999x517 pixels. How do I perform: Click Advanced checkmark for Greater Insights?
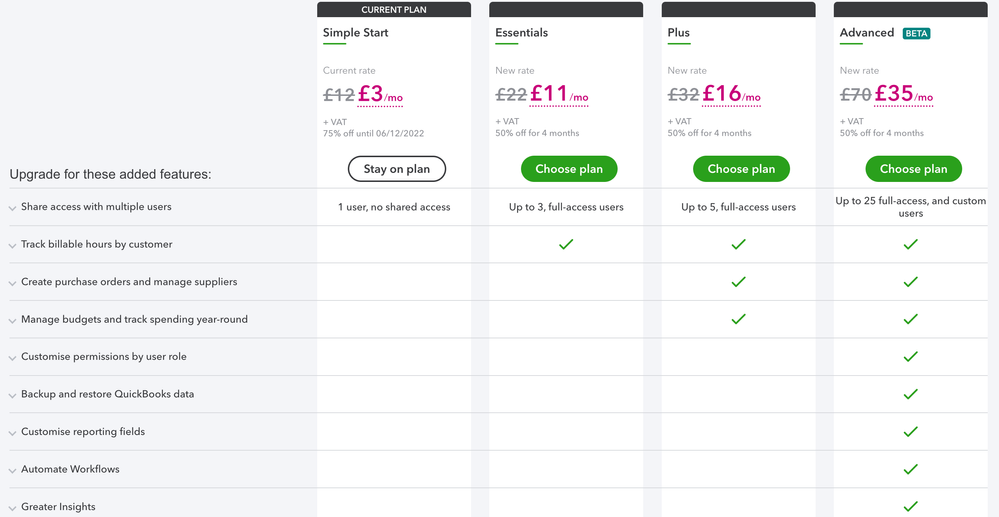910,506
